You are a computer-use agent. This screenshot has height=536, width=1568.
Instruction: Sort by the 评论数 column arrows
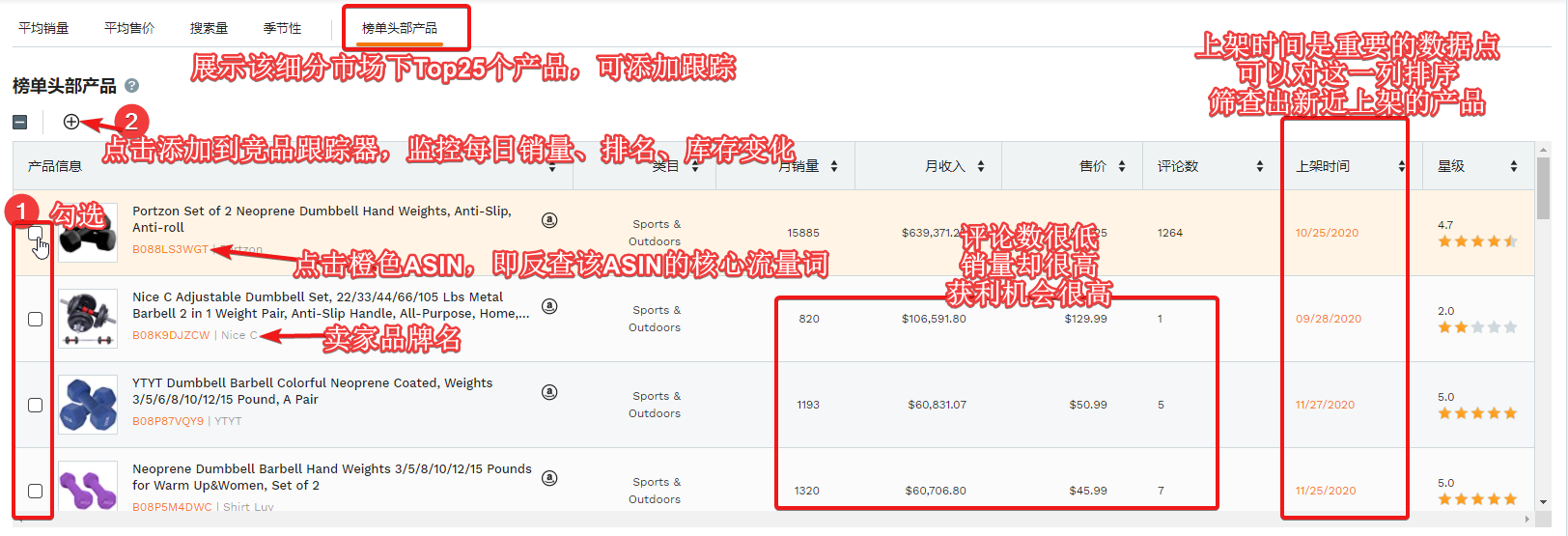point(1259,166)
